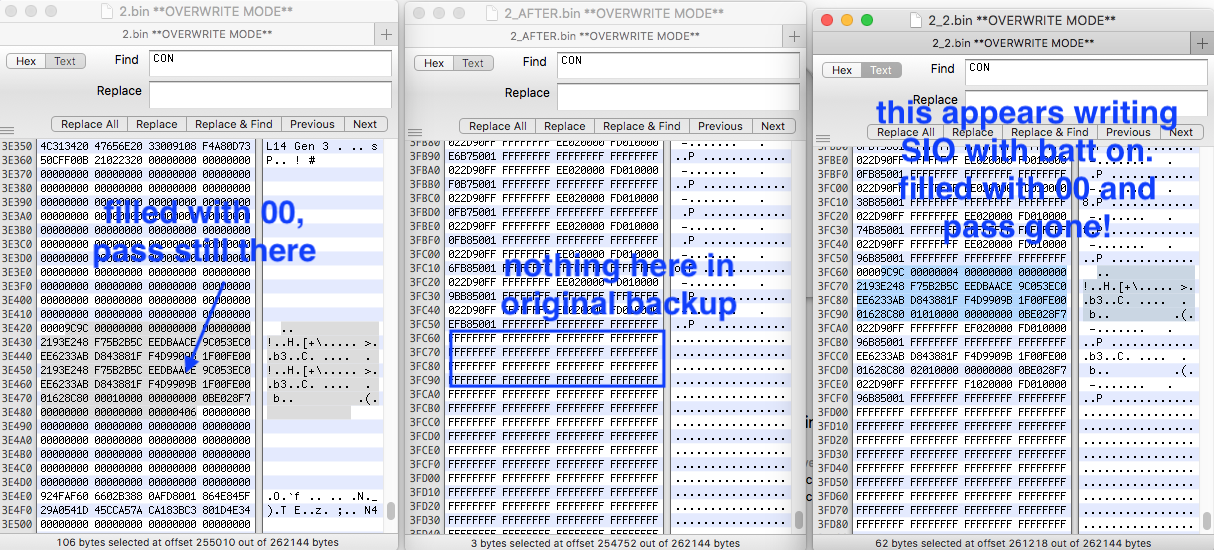Click offset row 3FC70 in 2_2.bin window
This screenshot has width=1214, height=550.
833,285
